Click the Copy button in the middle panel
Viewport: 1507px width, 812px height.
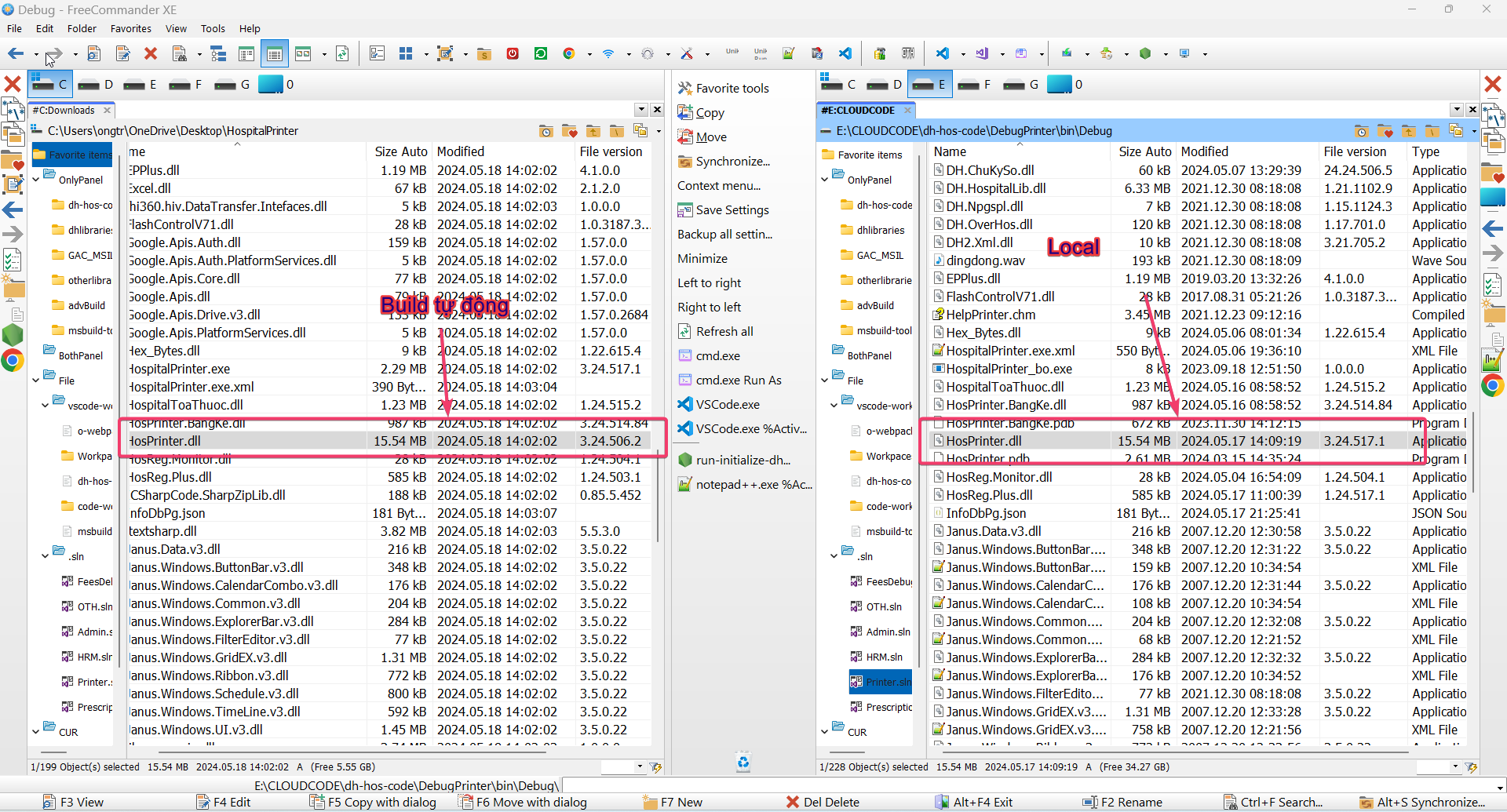(x=701, y=112)
